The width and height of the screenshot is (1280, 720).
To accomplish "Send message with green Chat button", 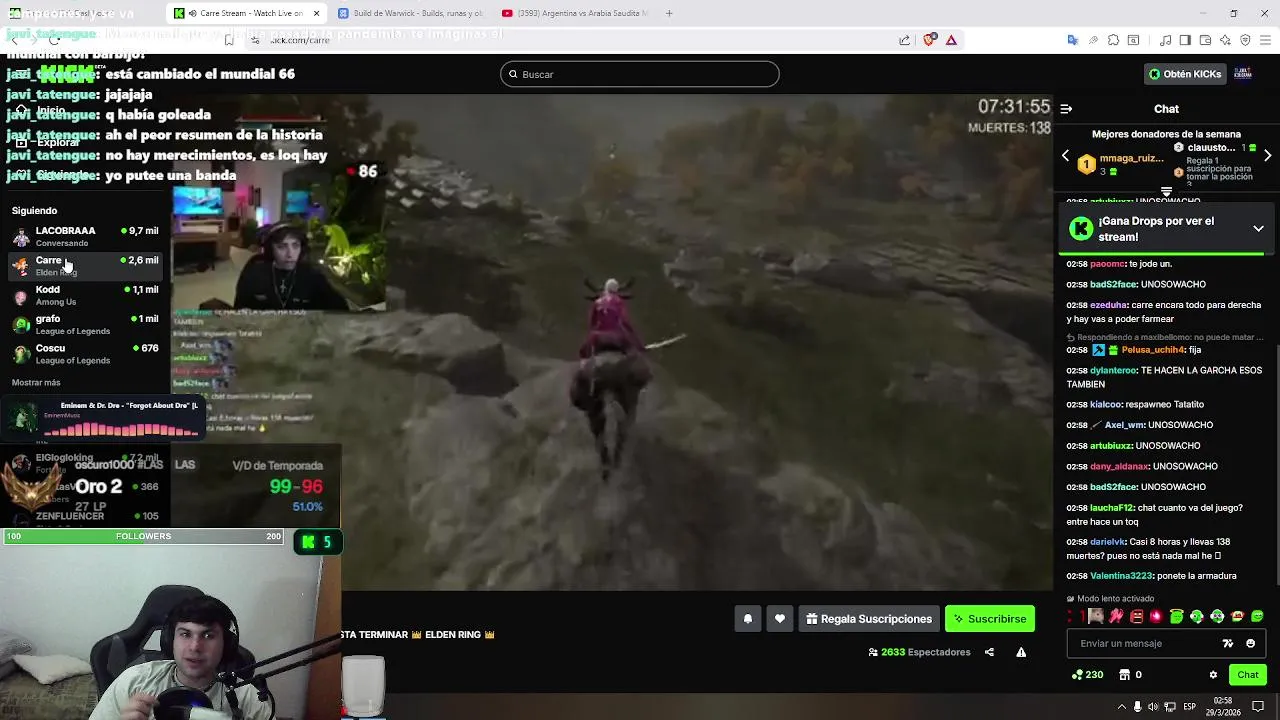I will point(1248,675).
